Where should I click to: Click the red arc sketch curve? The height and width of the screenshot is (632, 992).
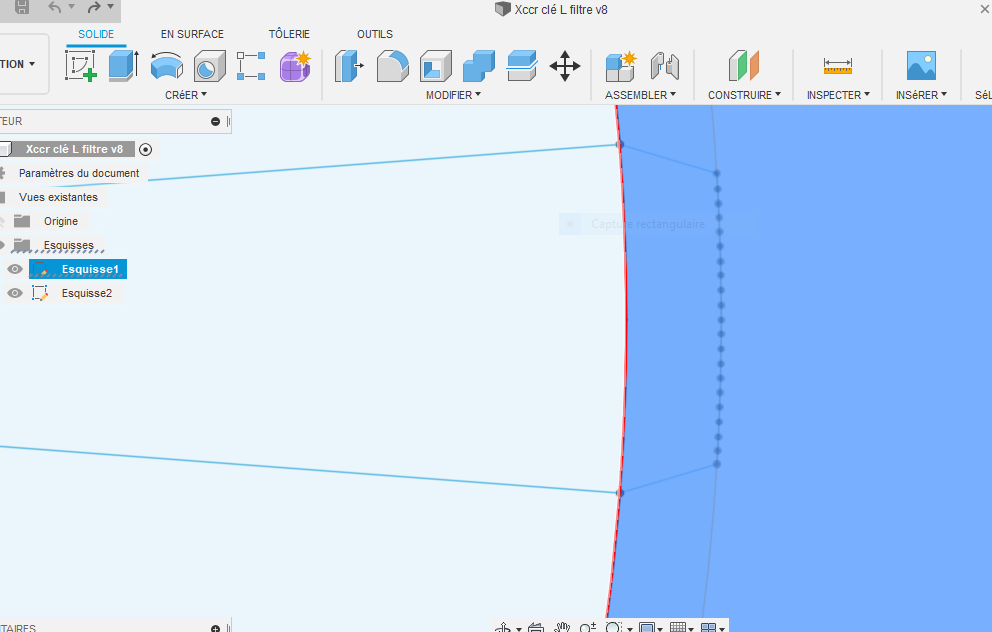point(625,316)
